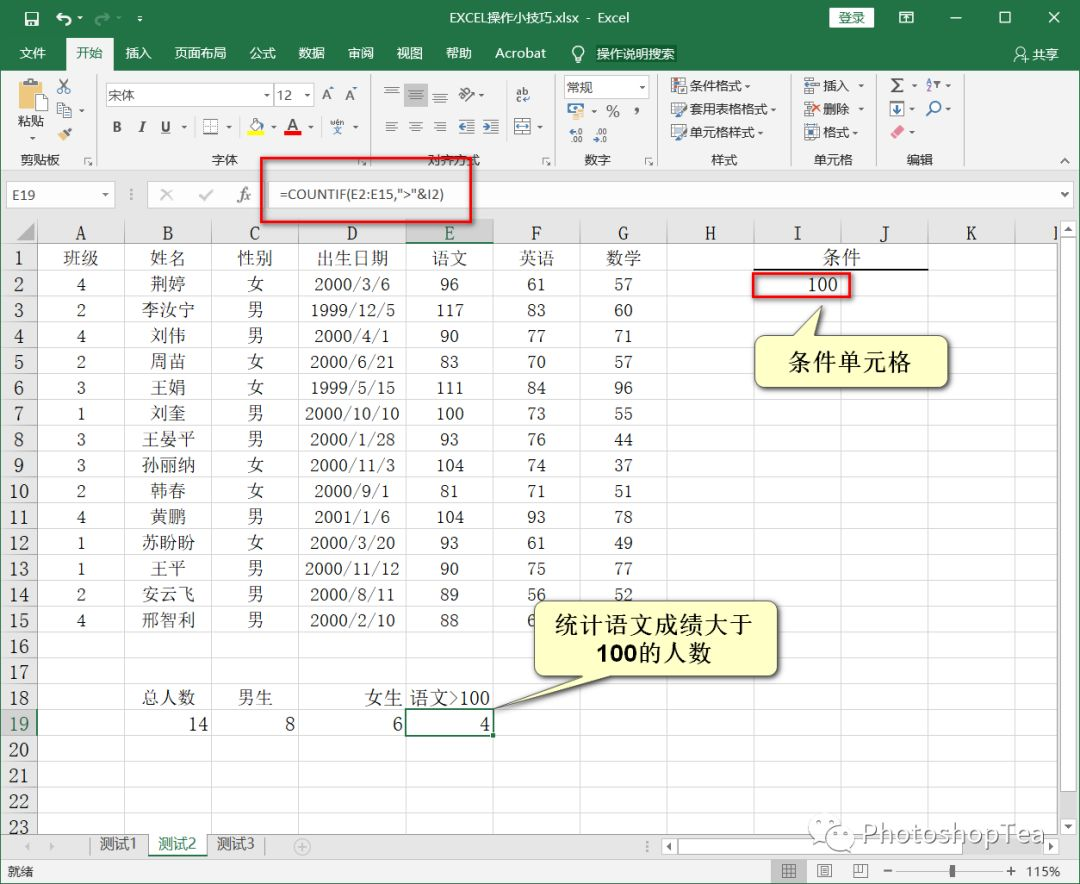
Task: Click 操作说明搜索 tell me search
Action: (x=635, y=54)
